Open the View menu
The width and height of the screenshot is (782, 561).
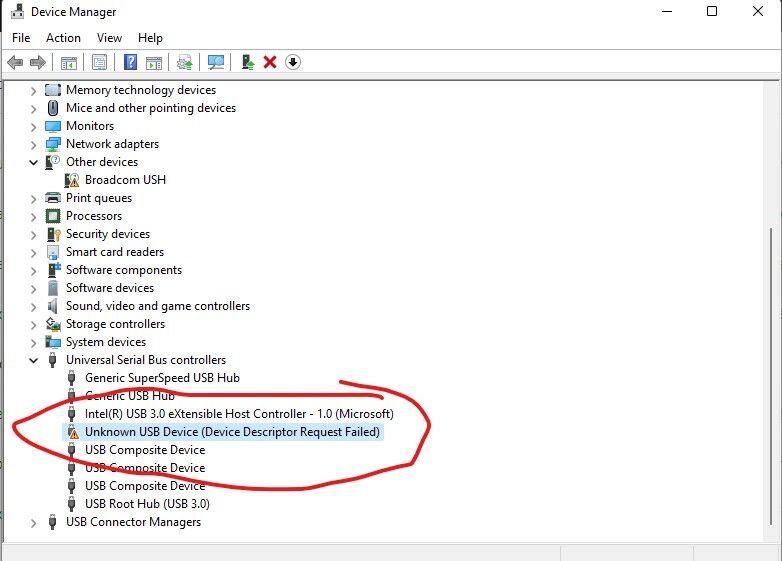click(109, 38)
